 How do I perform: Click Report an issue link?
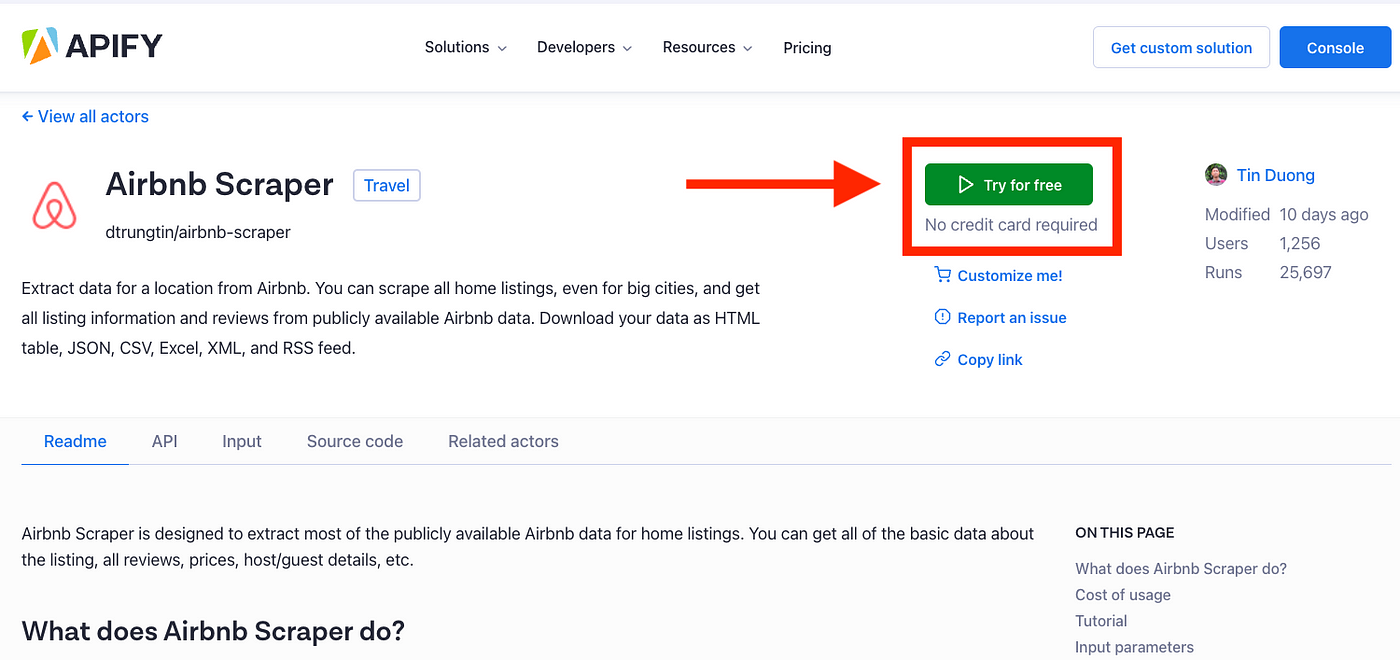point(1012,317)
